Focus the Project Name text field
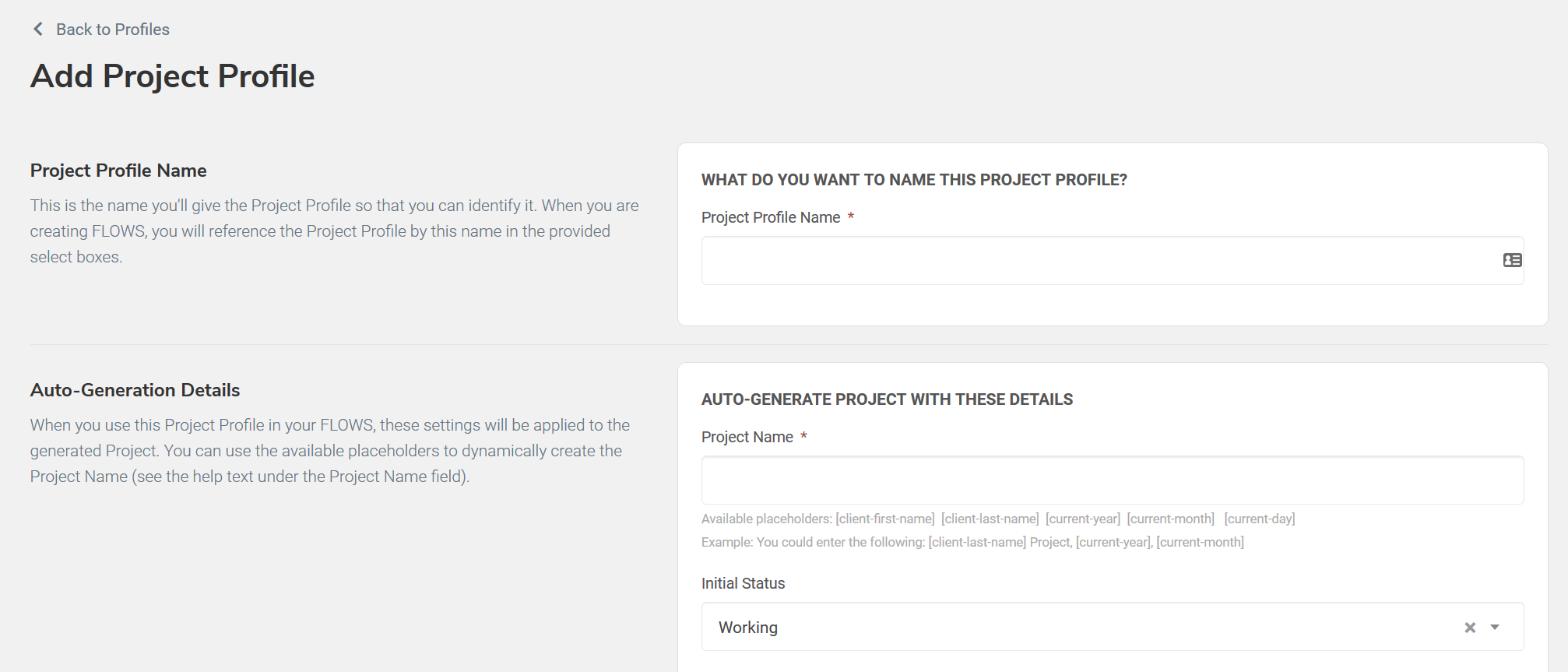This screenshot has width=1568, height=672. point(1112,480)
